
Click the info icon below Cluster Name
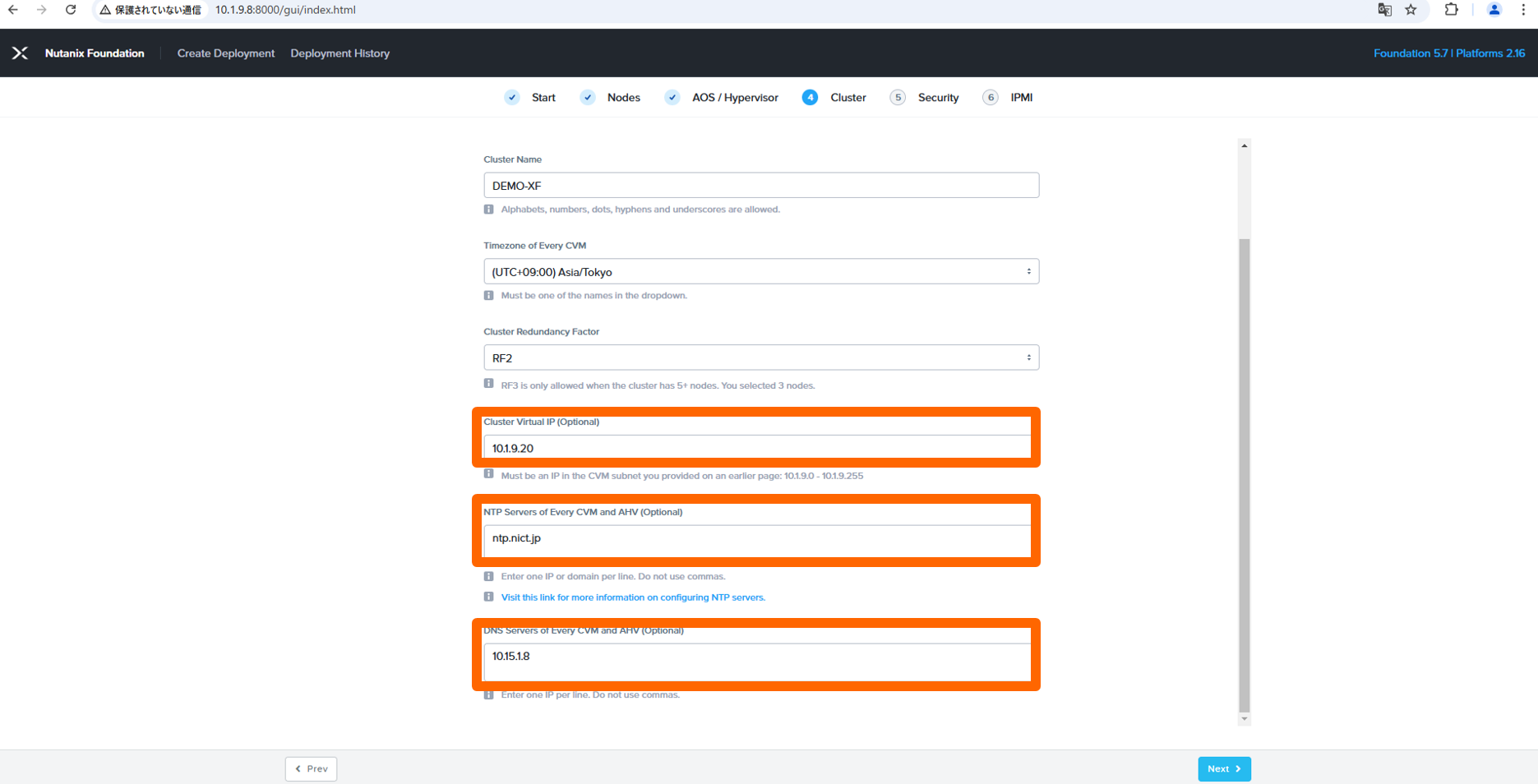coord(489,210)
